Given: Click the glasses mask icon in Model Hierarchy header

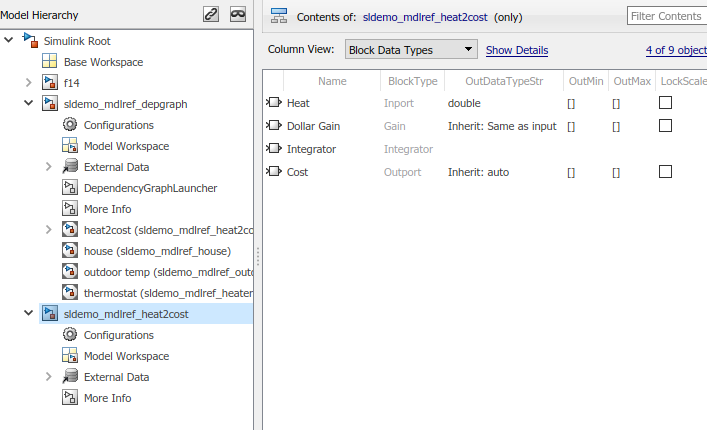Looking at the screenshot, I should 238,14.
